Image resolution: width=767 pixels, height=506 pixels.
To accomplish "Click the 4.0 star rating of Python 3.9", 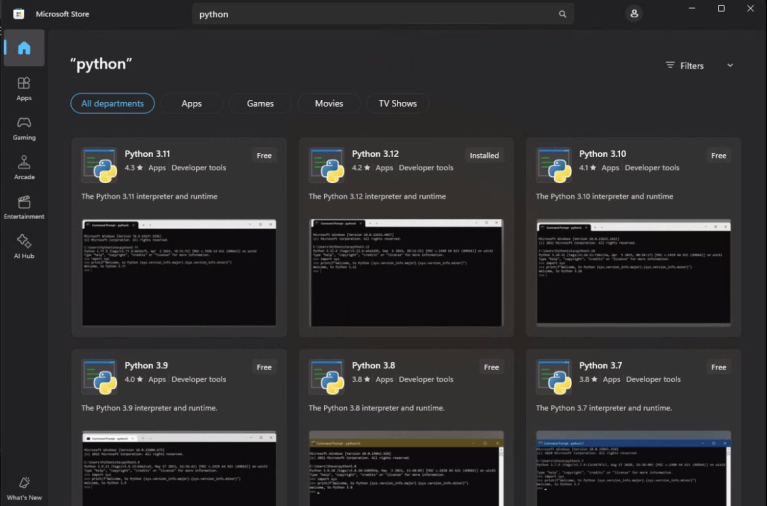I will (134, 379).
